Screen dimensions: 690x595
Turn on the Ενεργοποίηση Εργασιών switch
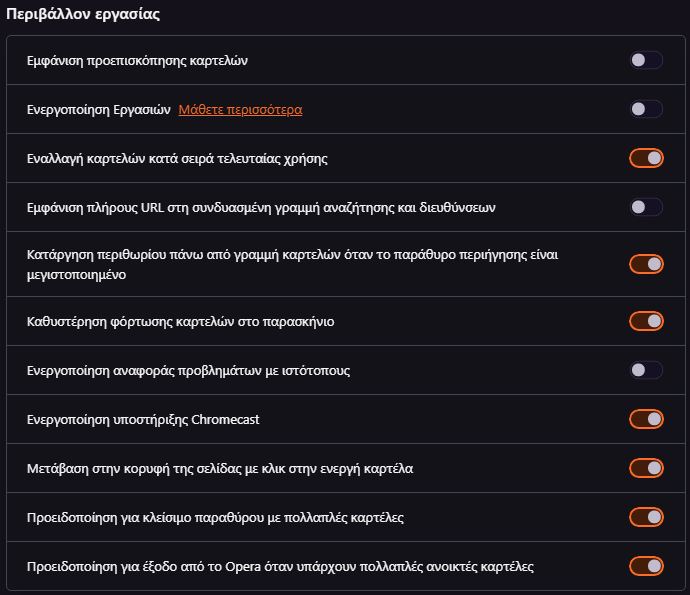tap(646, 109)
